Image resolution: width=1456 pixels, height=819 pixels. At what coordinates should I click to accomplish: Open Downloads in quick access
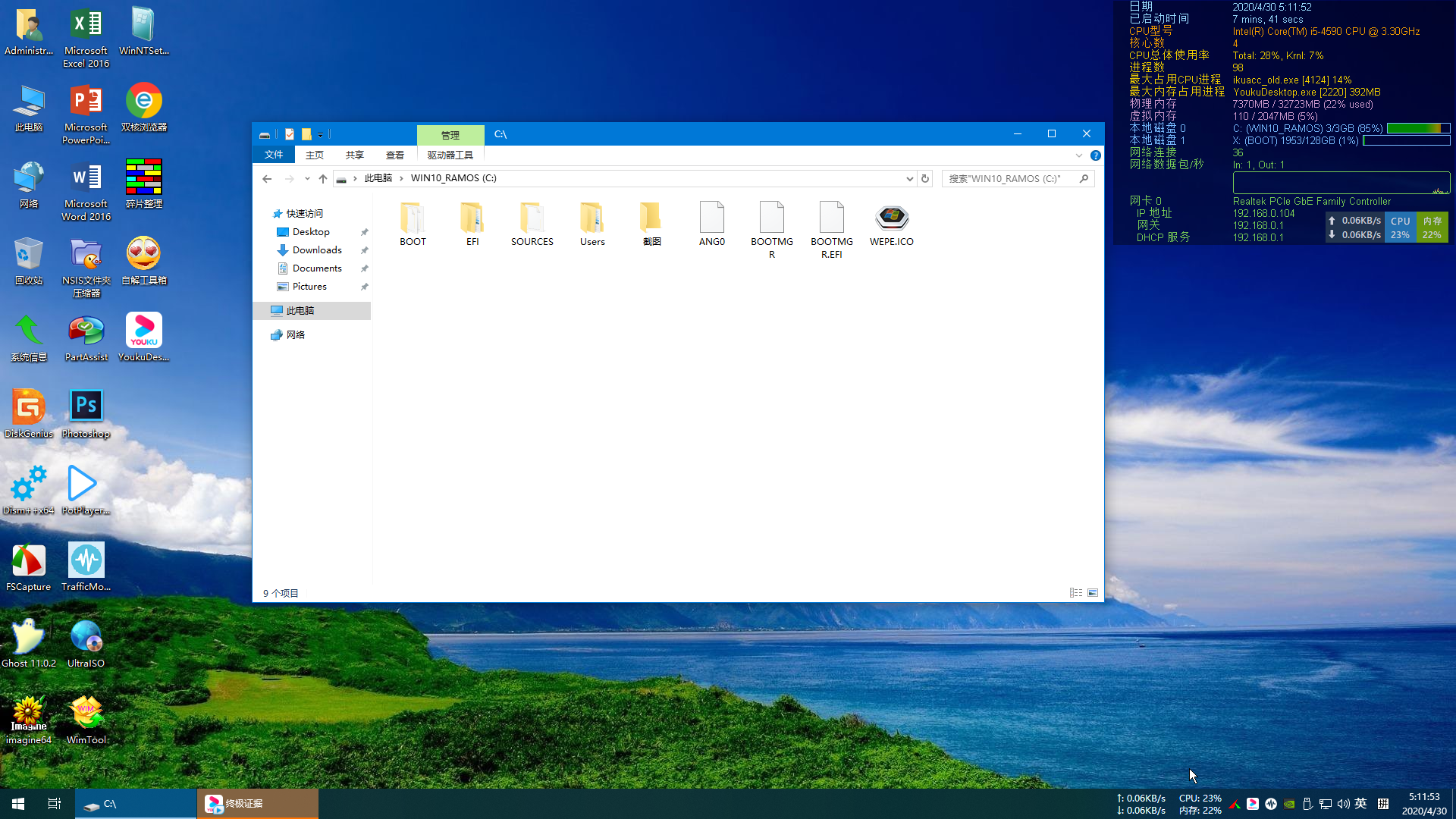[x=317, y=250]
